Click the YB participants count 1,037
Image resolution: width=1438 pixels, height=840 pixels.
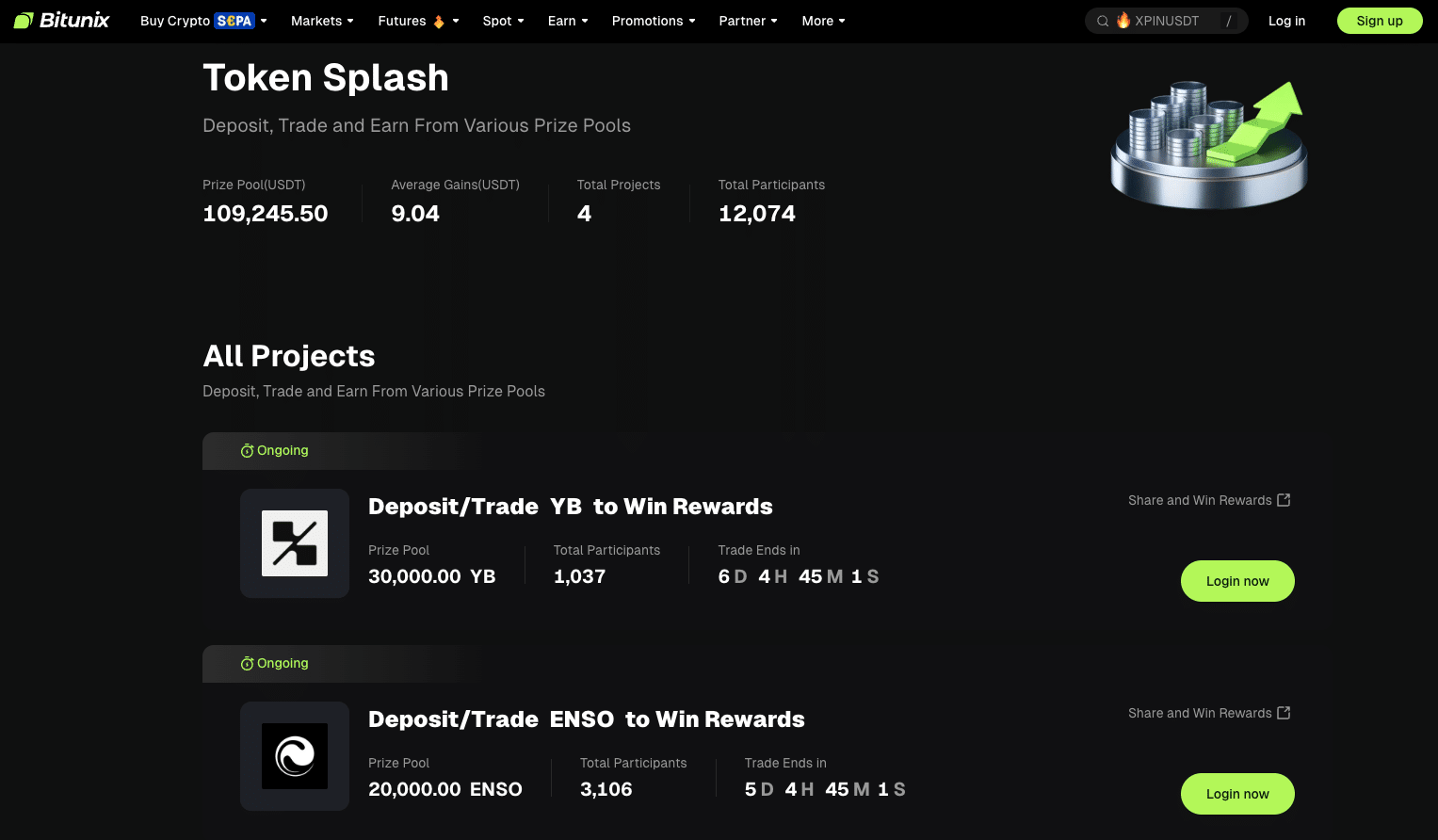(580, 576)
